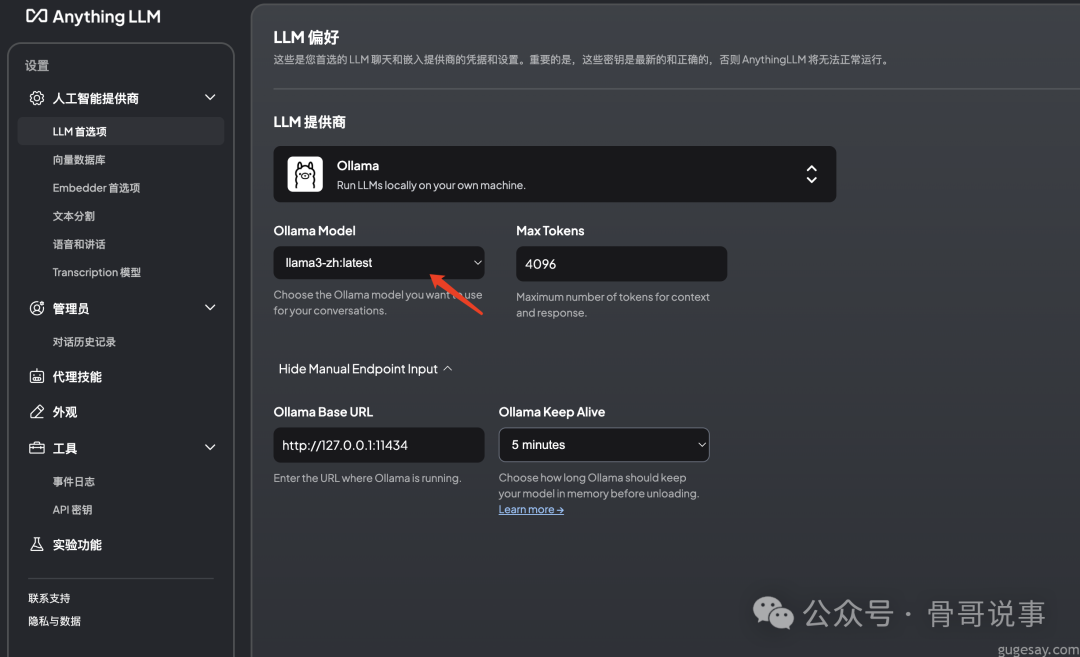Click the briefcase icon beside 工具
Image resolution: width=1080 pixels, height=657 pixels.
pos(37,448)
